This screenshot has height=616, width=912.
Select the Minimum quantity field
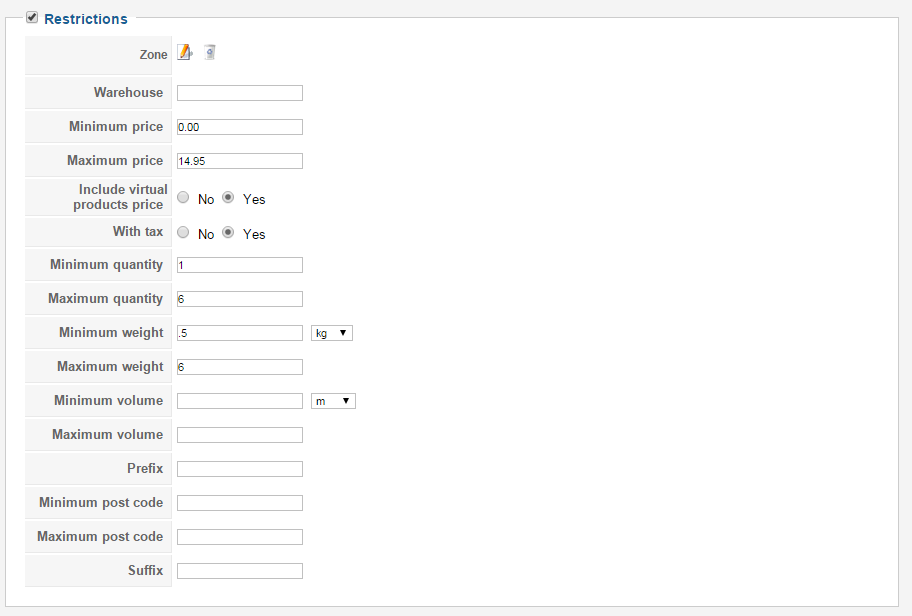click(240, 265)
